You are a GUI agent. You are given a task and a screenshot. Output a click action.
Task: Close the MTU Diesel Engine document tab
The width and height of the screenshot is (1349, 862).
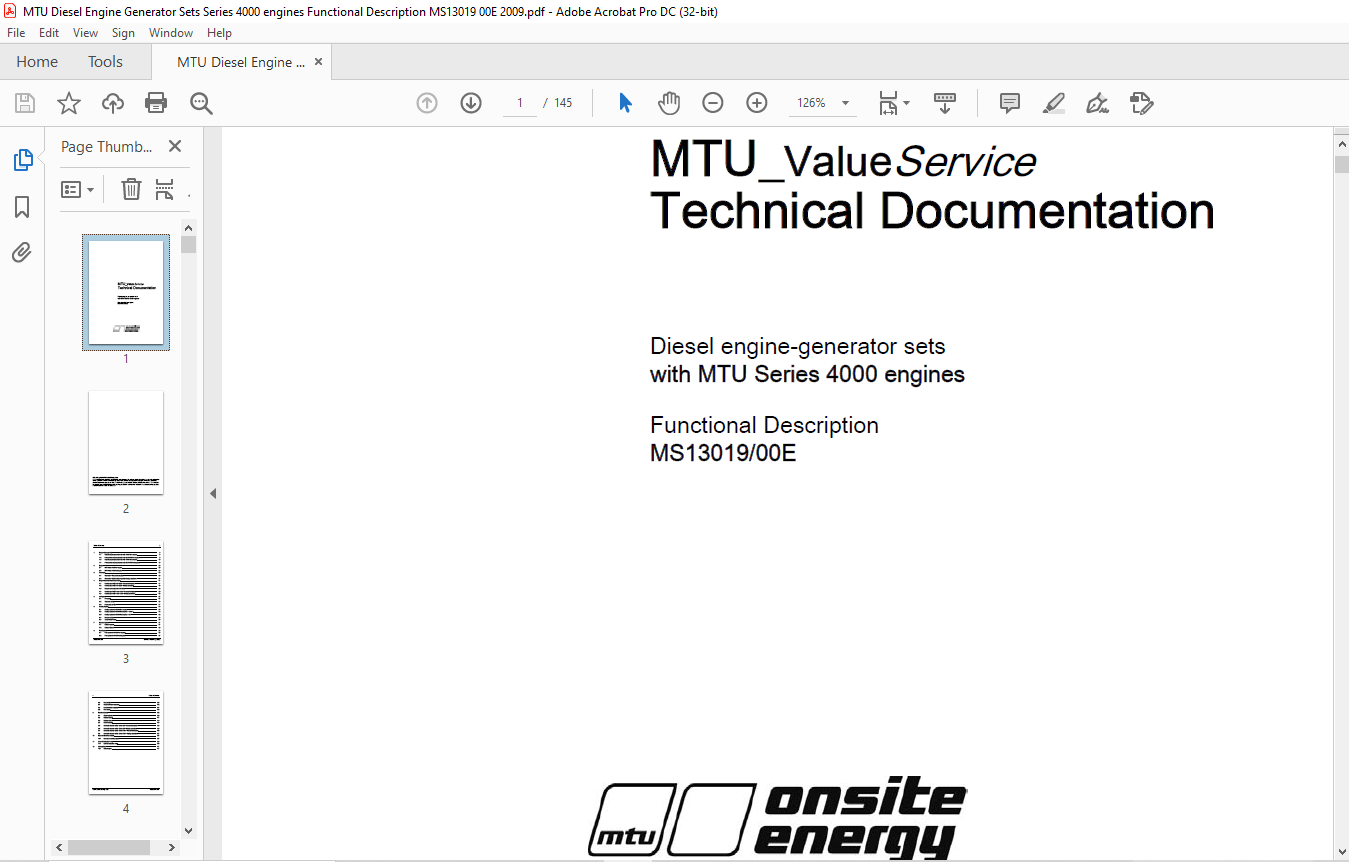(319, 62)
